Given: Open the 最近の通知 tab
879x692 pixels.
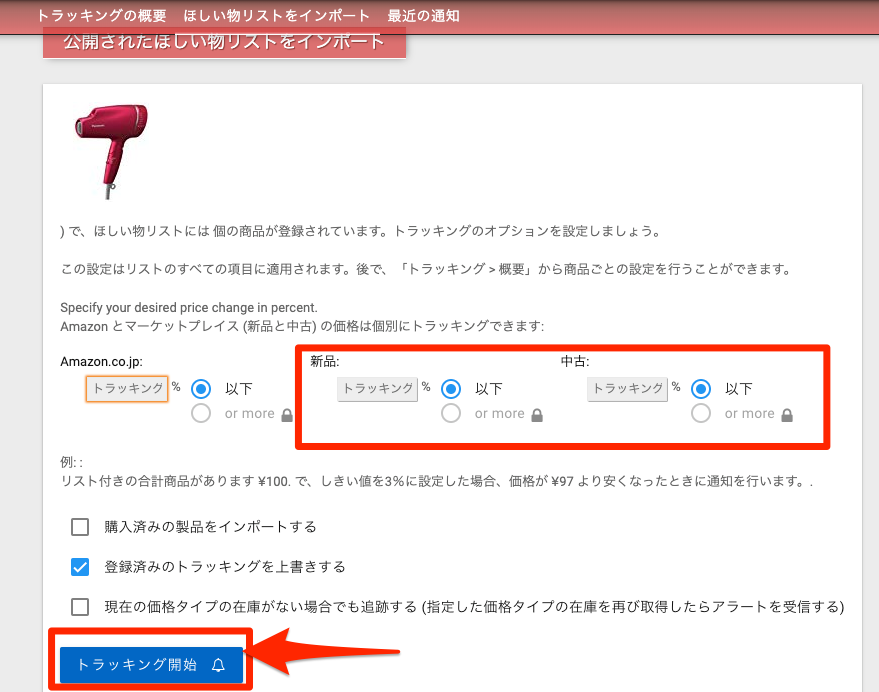Looking at the screenshot, I should pos(423,16).
